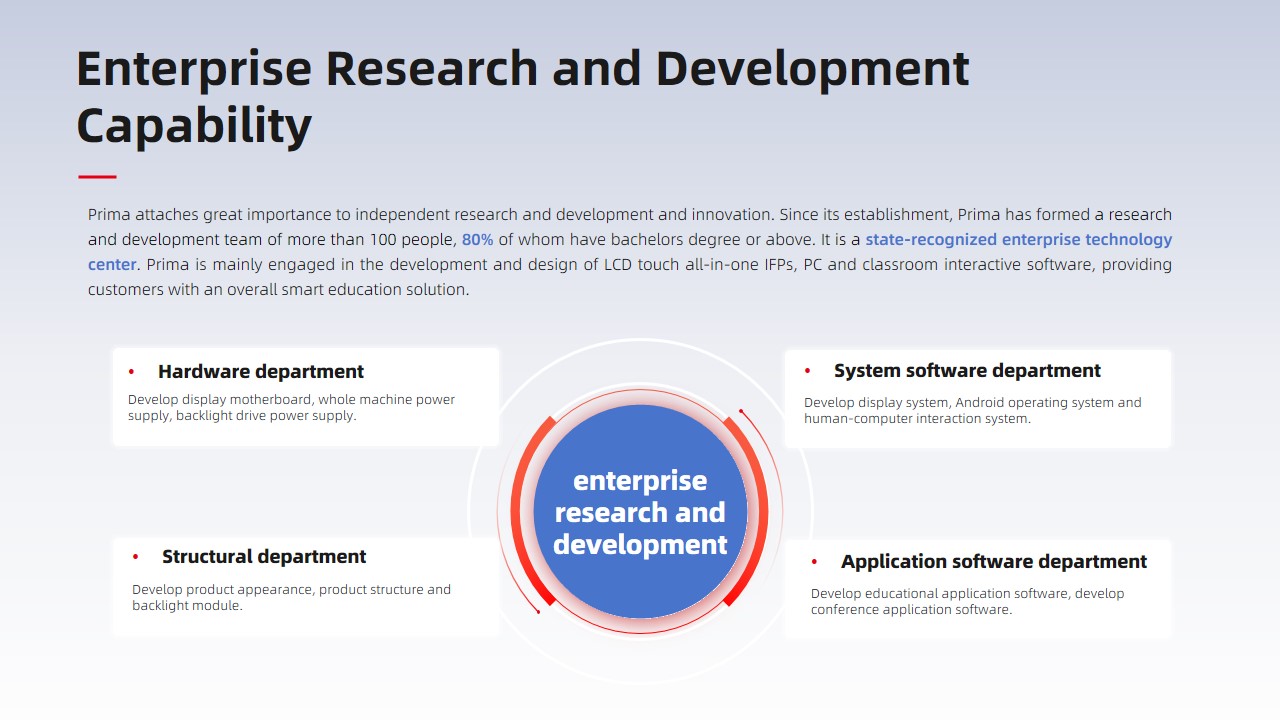Select the 'Hardware department' heading
The width and height of the screenshot is (1280, 720).
click(260, 372)
